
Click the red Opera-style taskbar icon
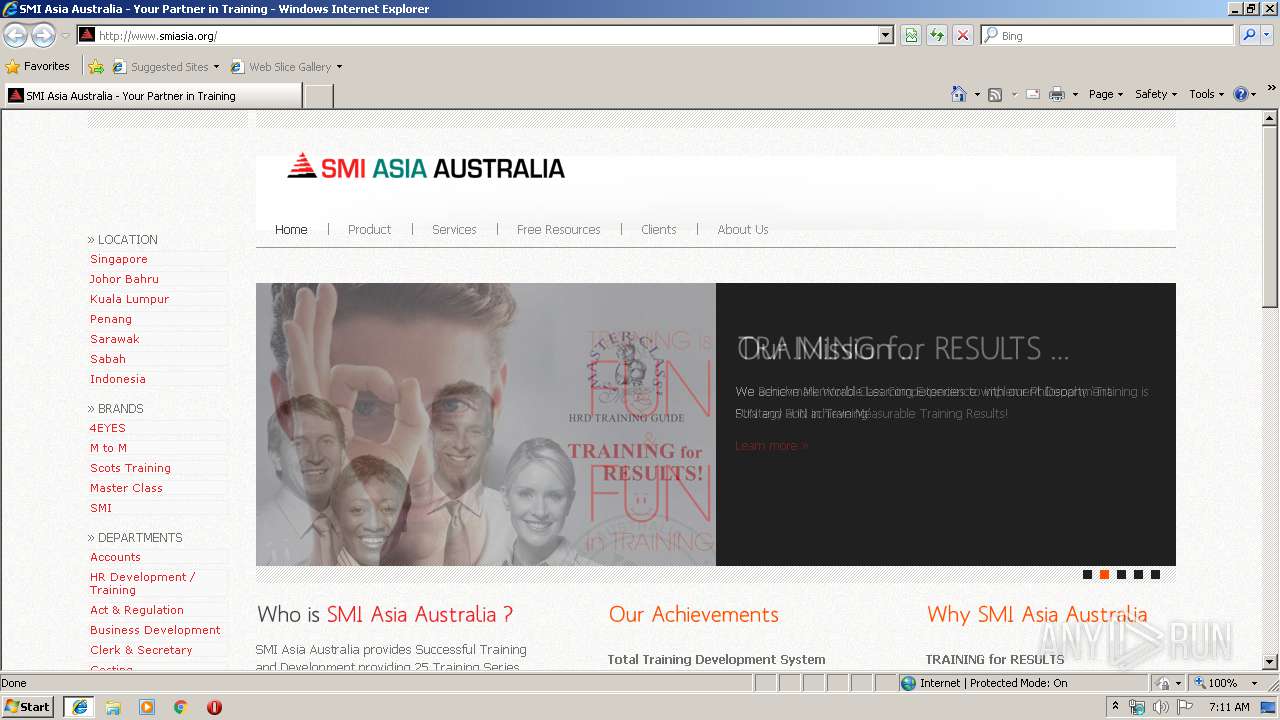click(x=214, y=707)
